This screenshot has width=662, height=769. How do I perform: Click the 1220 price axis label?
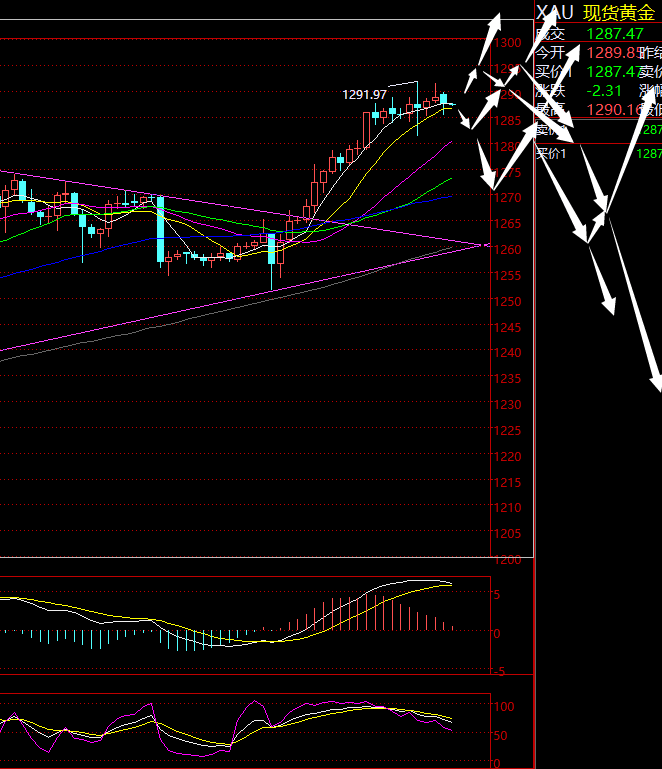click(508, 457)
